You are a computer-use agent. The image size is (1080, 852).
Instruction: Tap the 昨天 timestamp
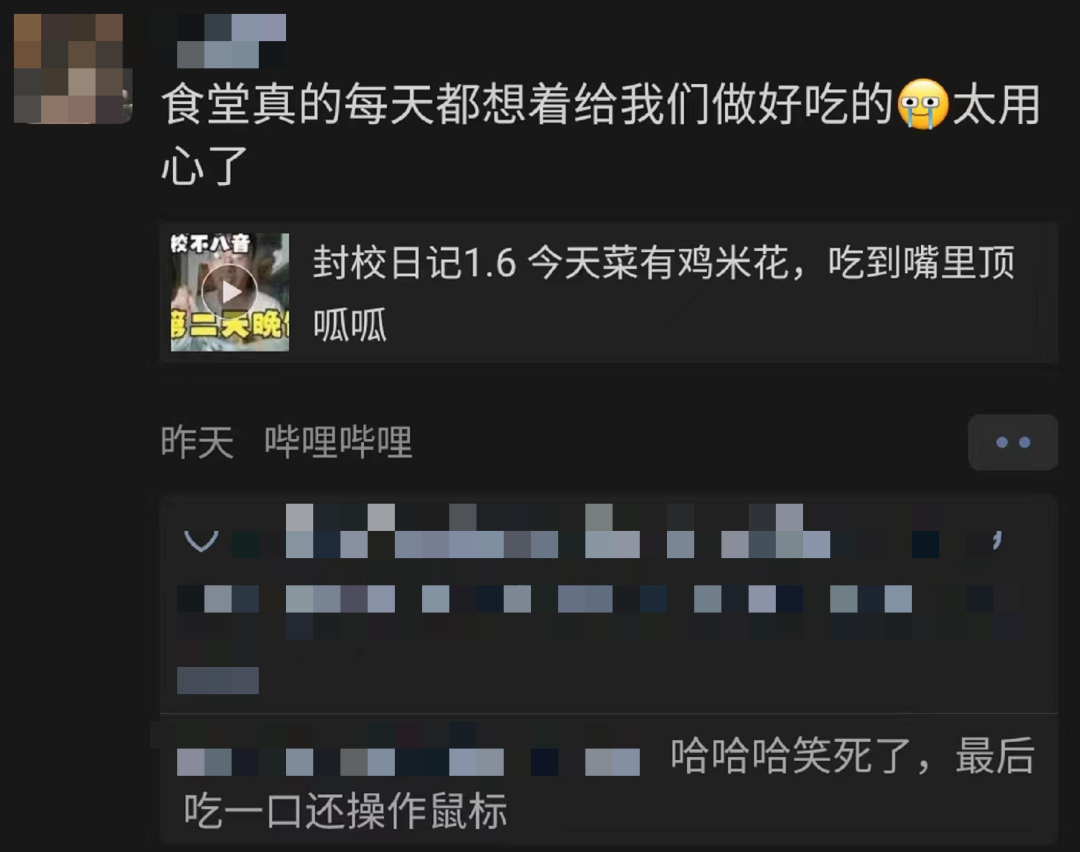pyautogui.click(x=197, y=442)
